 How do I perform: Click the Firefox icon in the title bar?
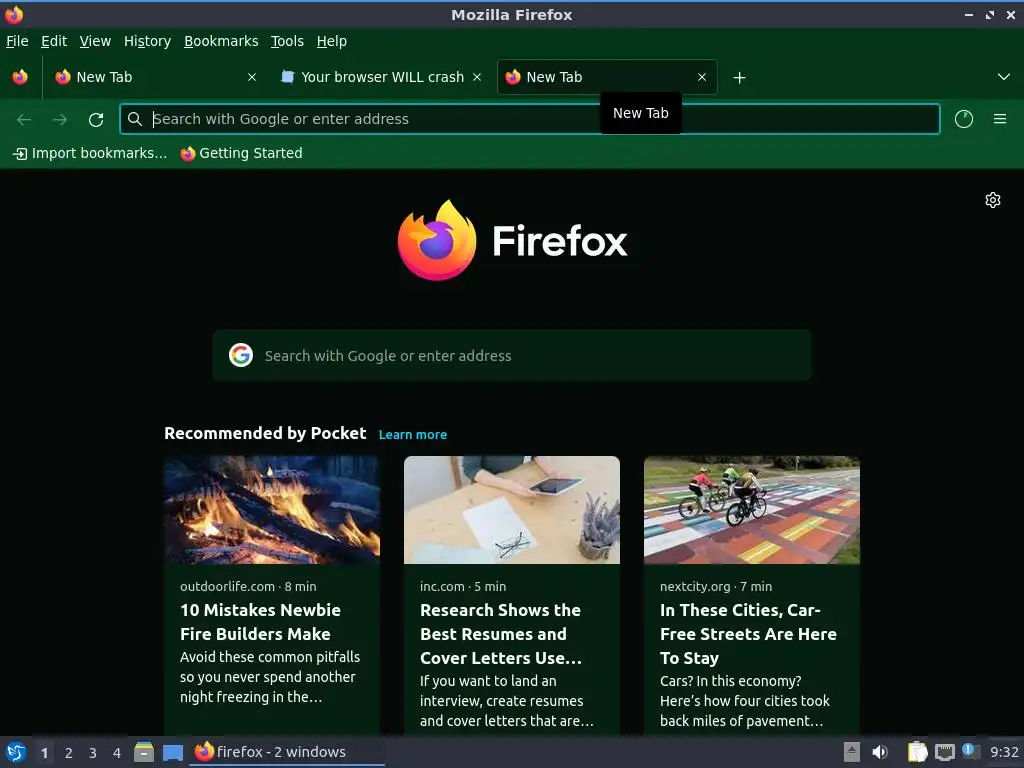14,14
